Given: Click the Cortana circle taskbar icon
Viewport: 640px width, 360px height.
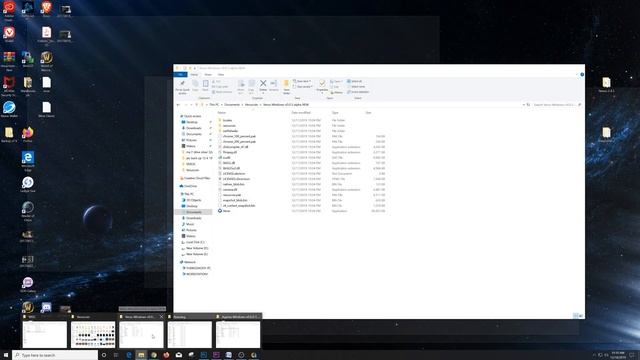Looking at the screenshot, I should [x=104, y=355].
